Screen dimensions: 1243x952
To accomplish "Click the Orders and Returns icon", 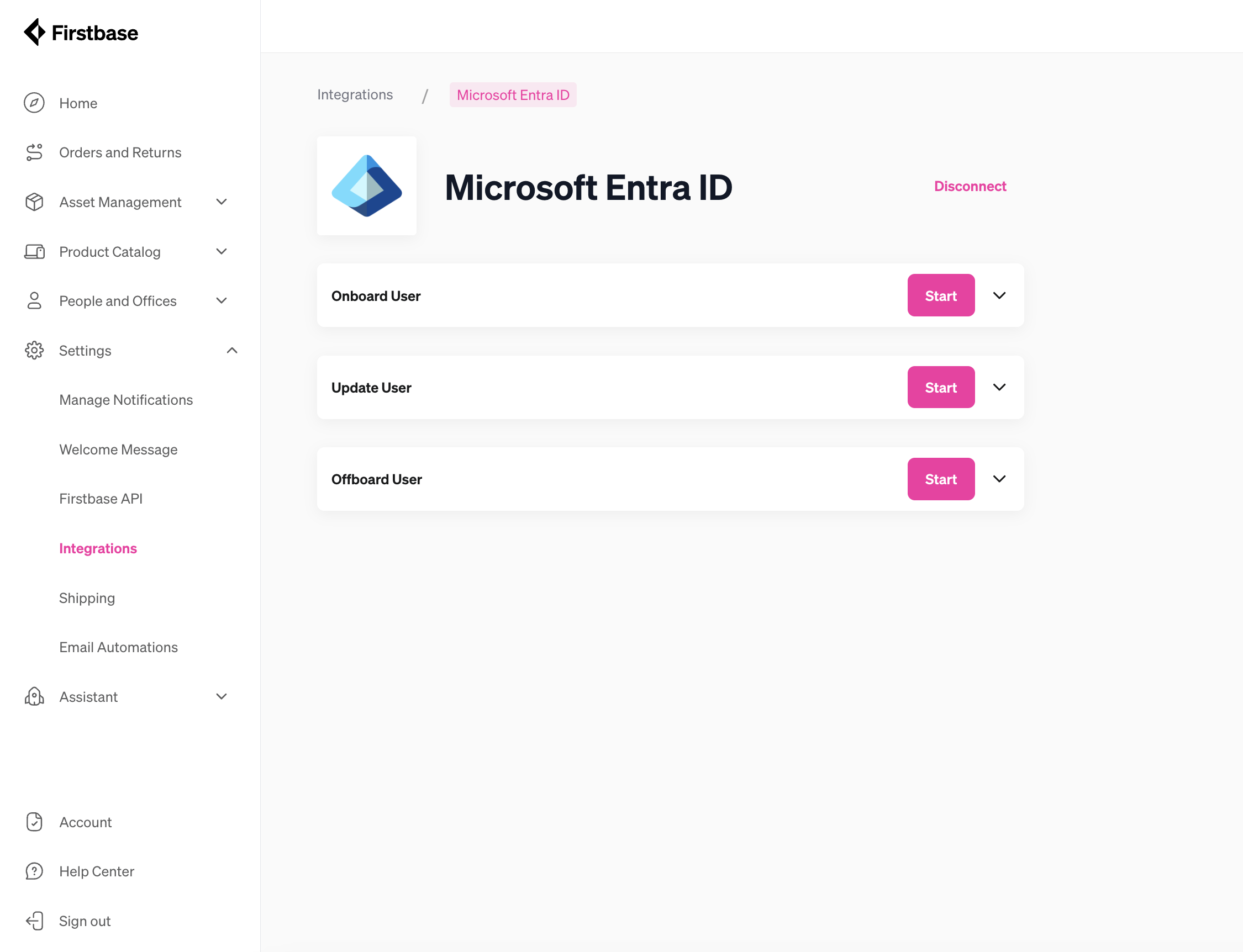I will 34,152.
